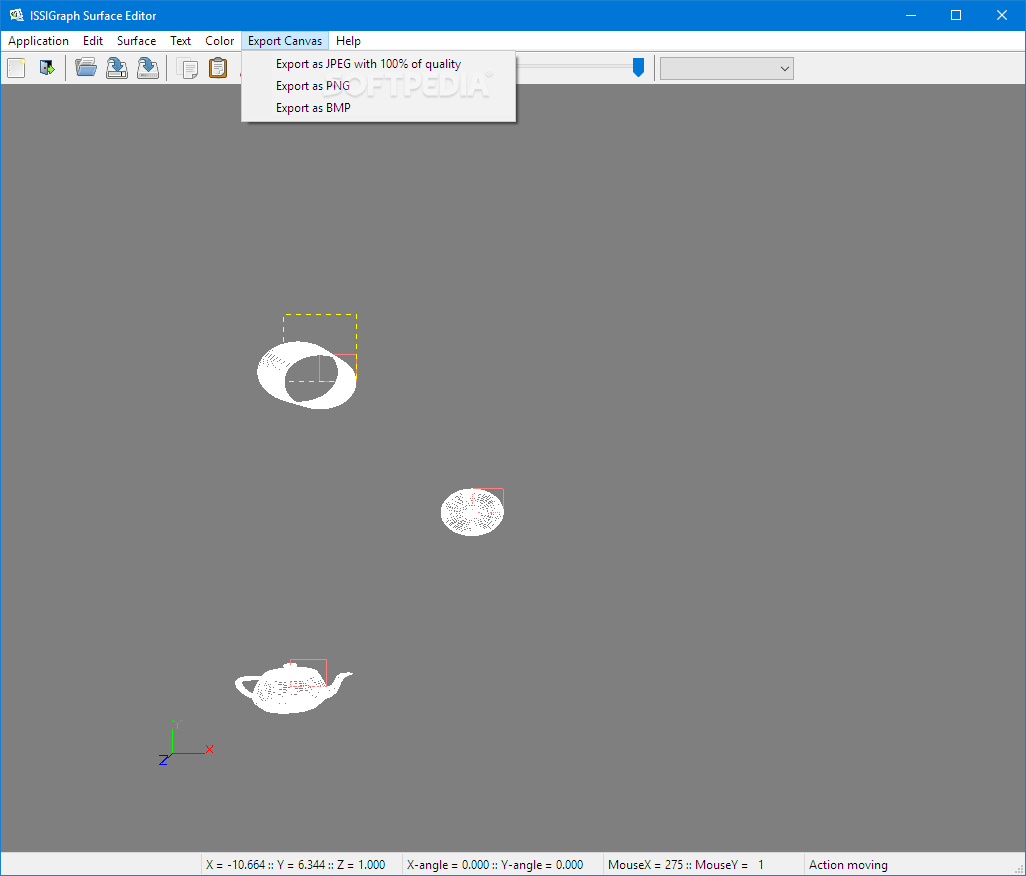Open the Help menu
The image size is (1026, 876).
348,41
